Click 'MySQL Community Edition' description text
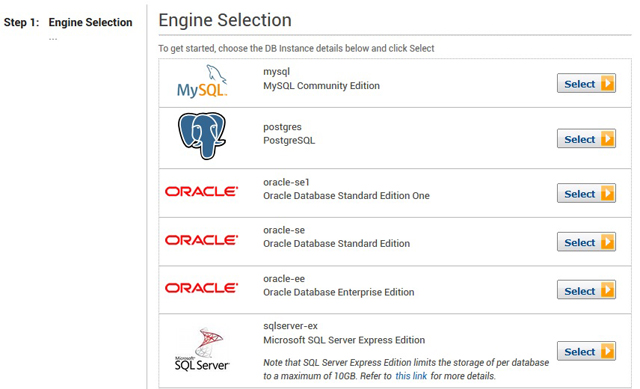640x389 pixels. pos(322,86)
